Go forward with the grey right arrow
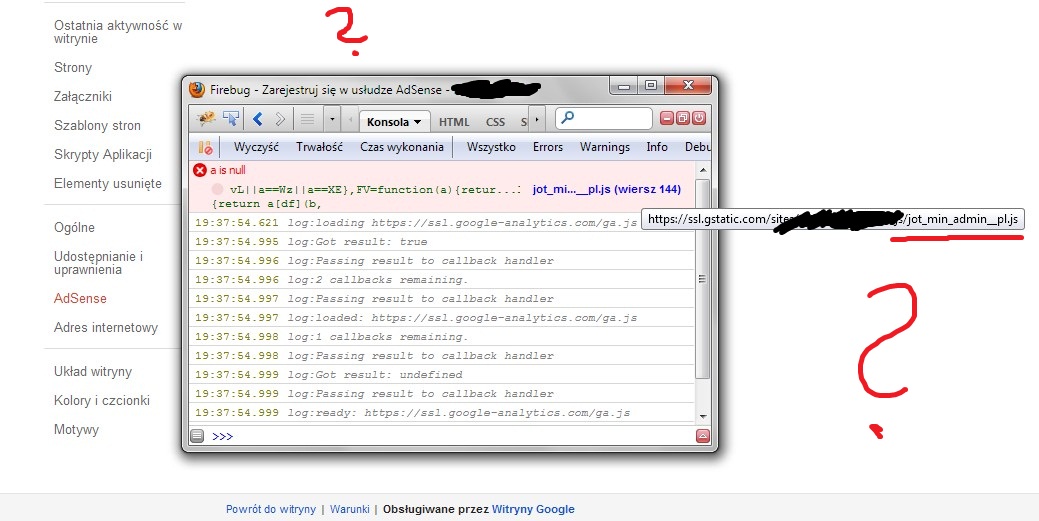Image resolution: width=1039 pixels, height=521 pixels. click(280, 119)
